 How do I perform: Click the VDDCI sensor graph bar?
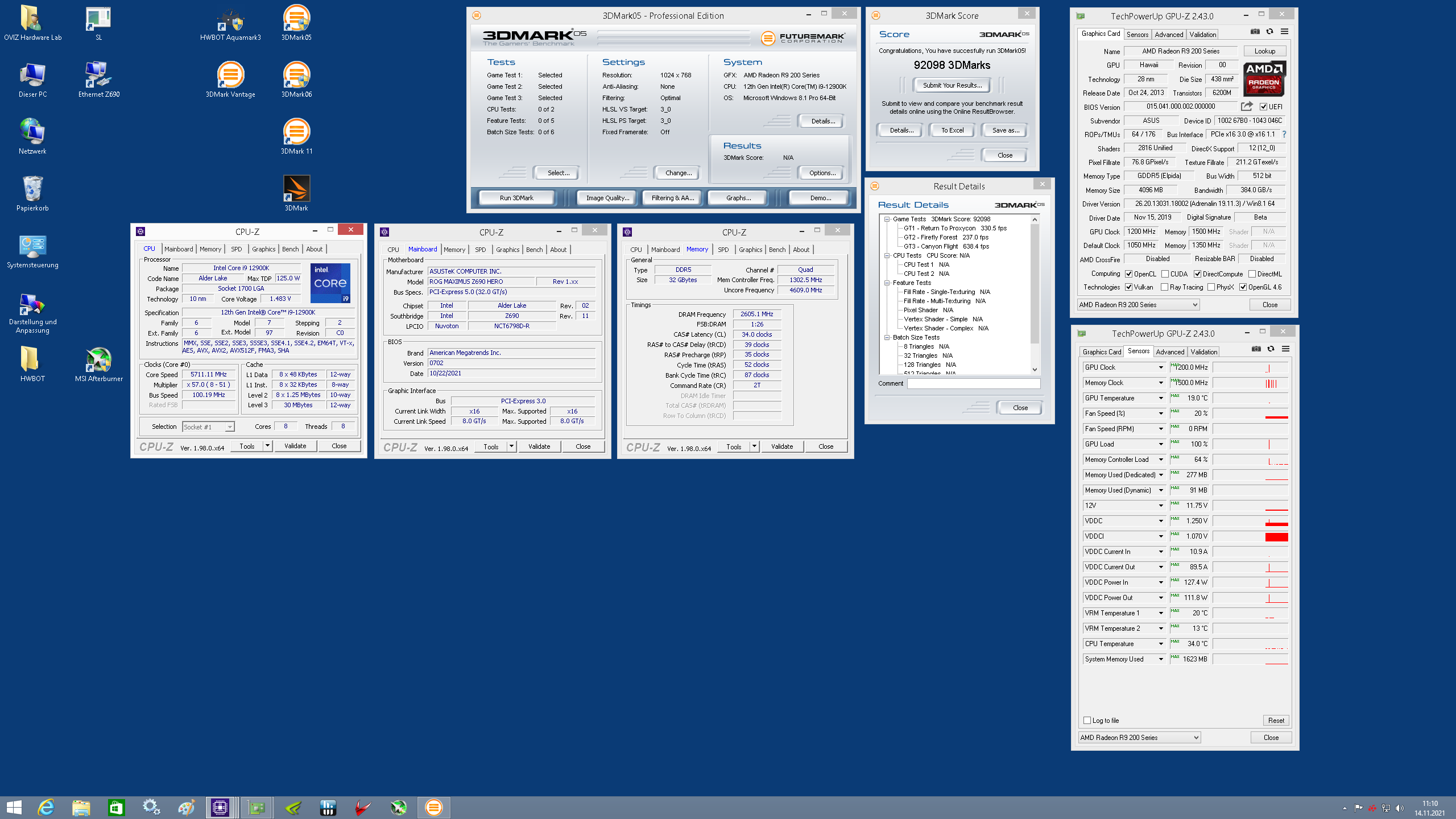pyautogui.click(x=1250, y=536)
